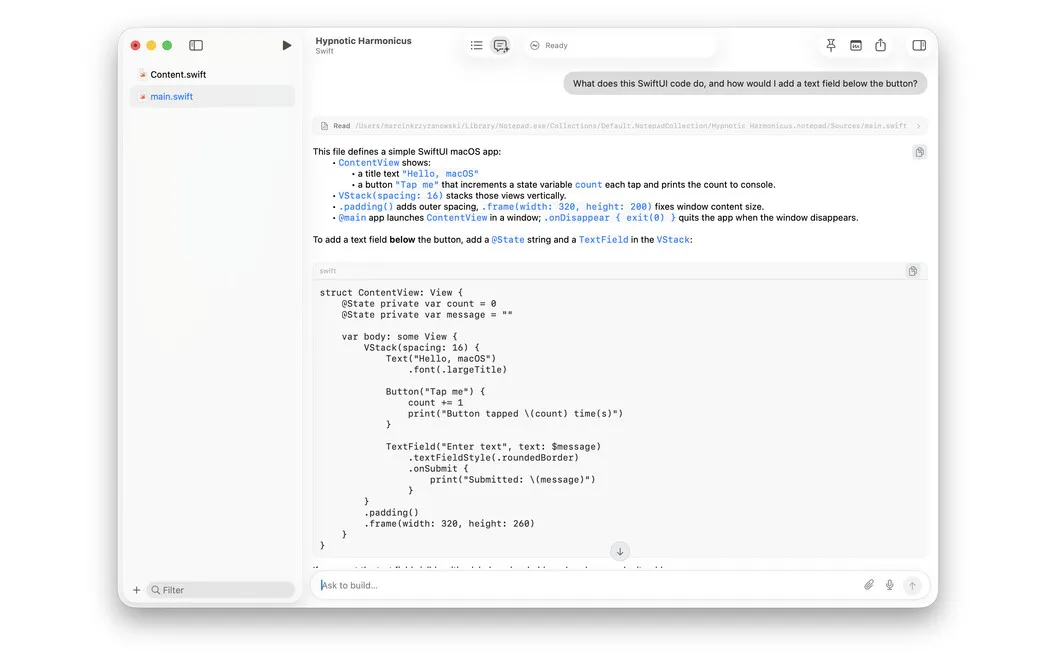Screen dimensions: 1056x660
Task: Pin the window with the pin icon
Action: pyautogui.click(x=831, y=45)
